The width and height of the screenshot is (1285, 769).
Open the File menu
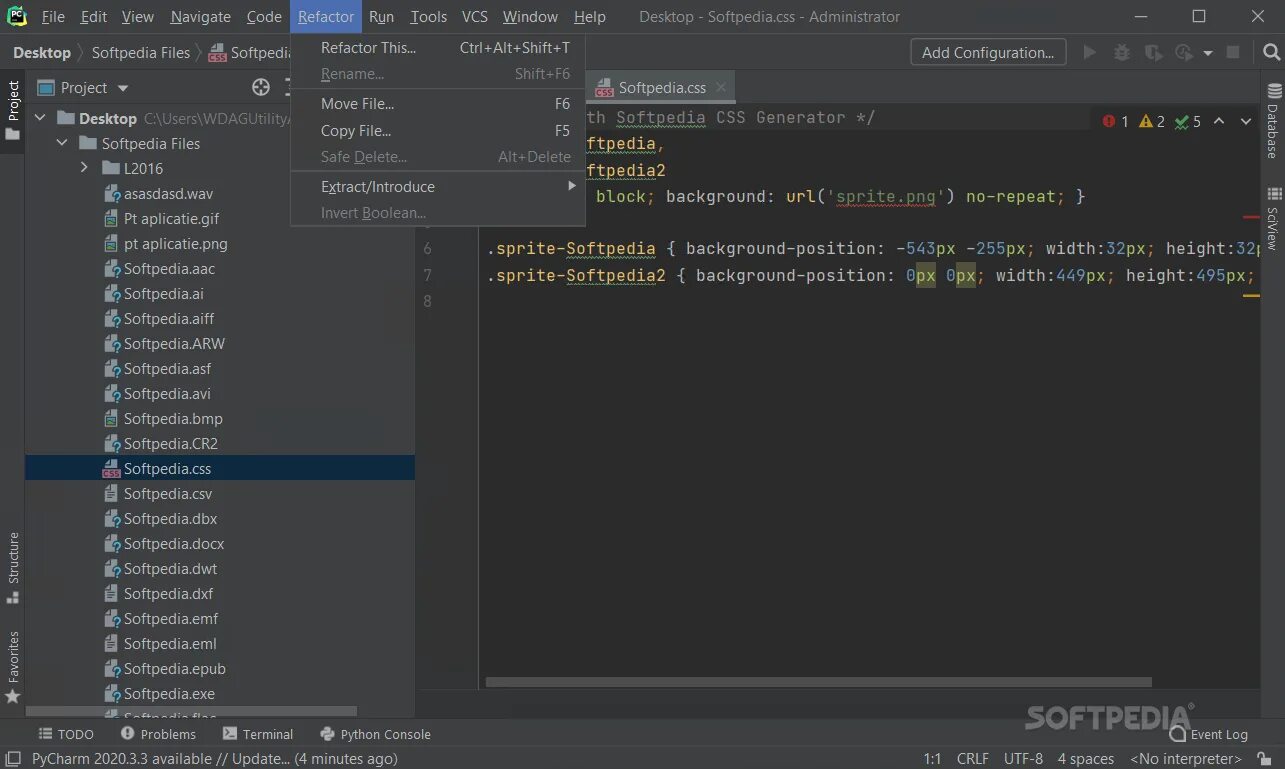click(53, 17)
